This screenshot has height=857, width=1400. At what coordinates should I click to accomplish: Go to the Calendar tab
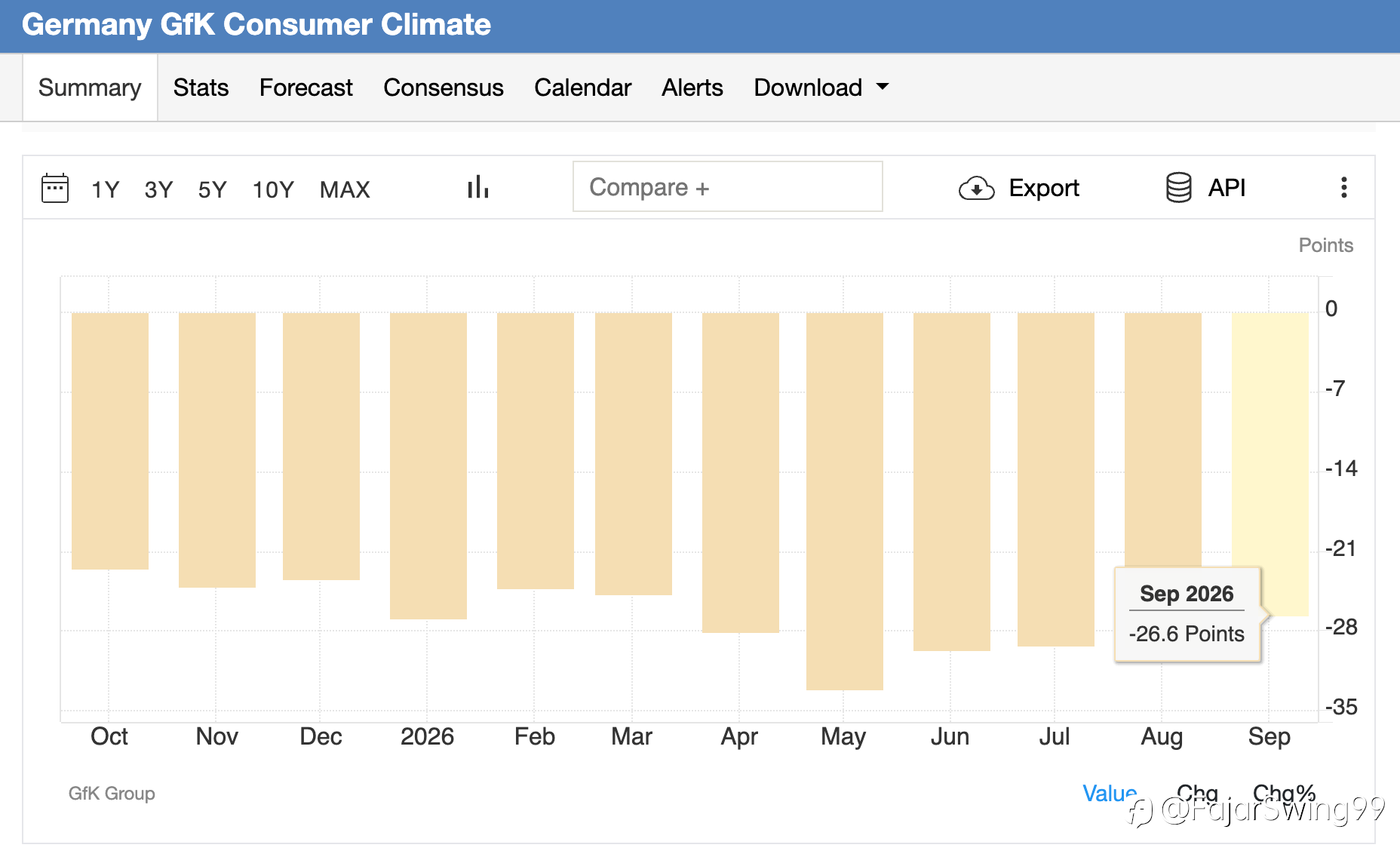pos(582,88)
